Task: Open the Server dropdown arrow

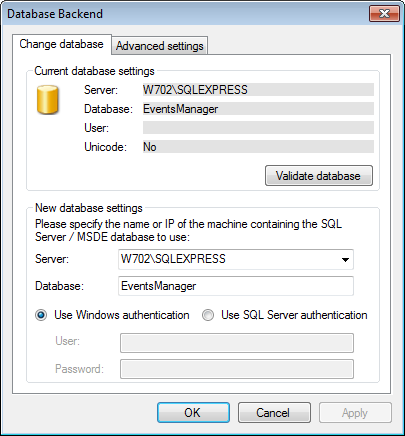Action: [345, 259]
